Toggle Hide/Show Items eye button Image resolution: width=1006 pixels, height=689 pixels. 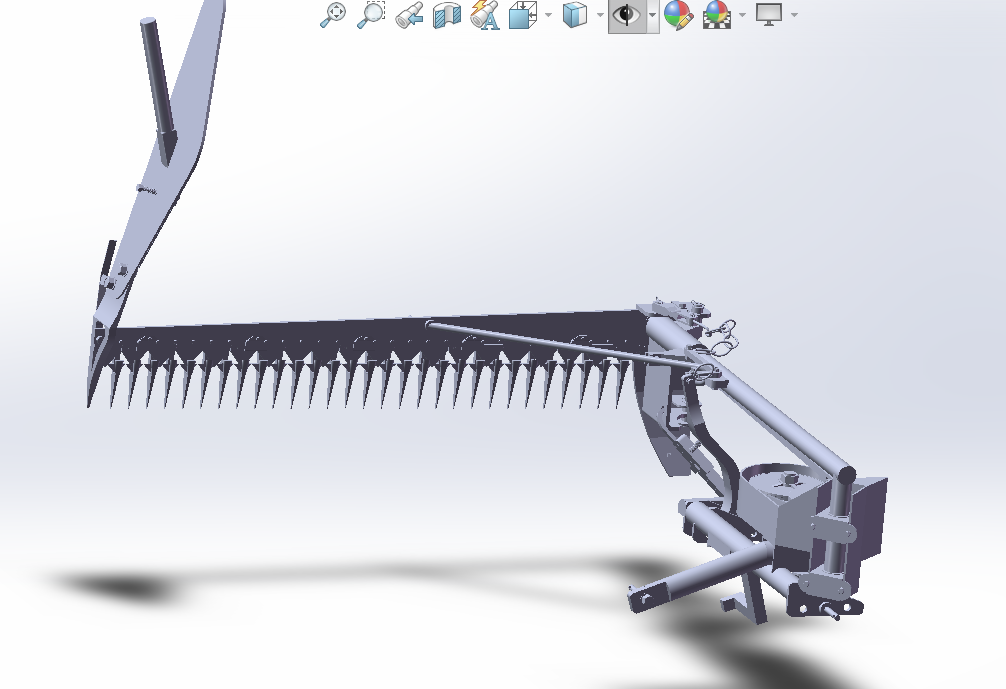[627, 15]
